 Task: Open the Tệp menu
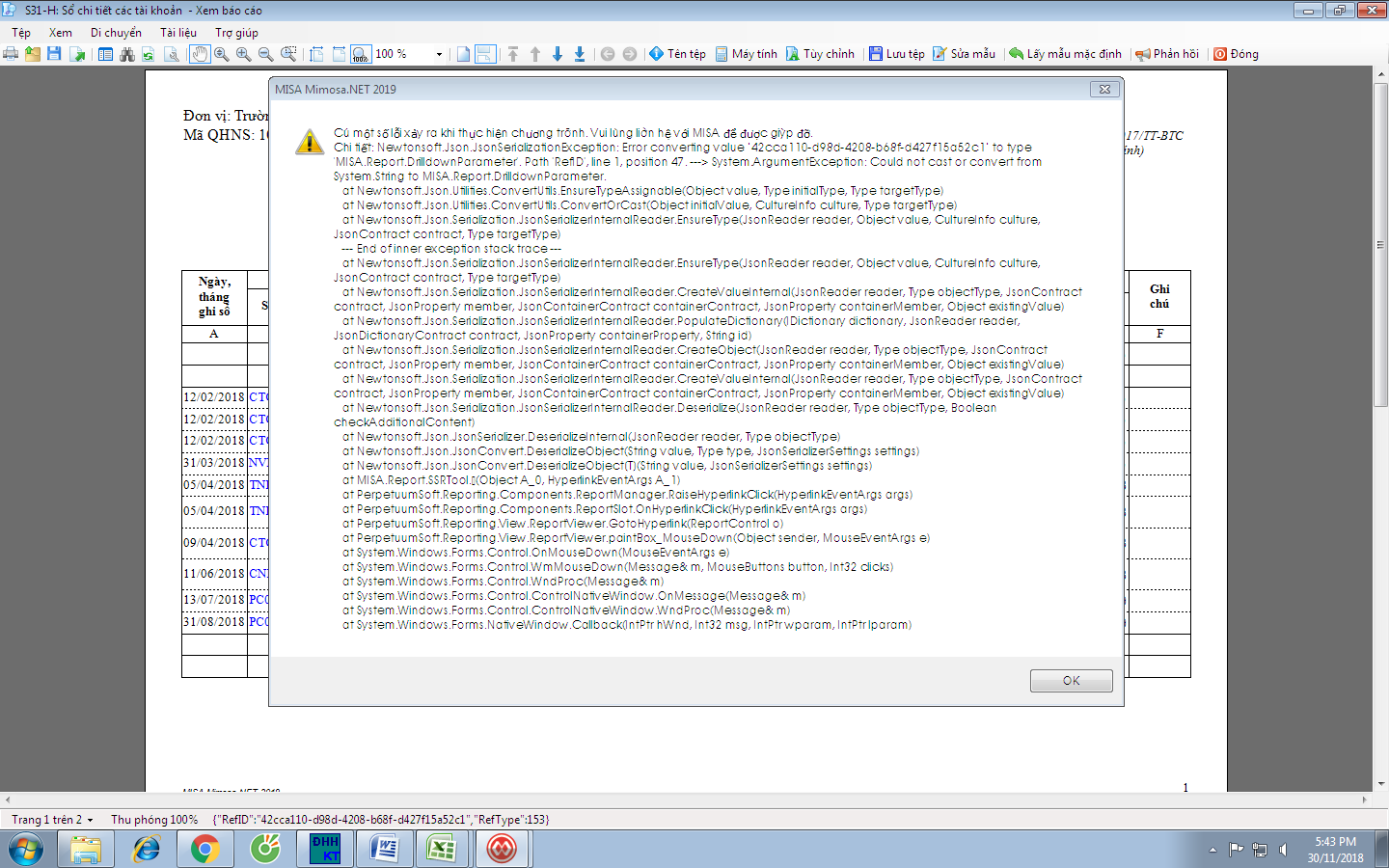(x=21, y=32)
